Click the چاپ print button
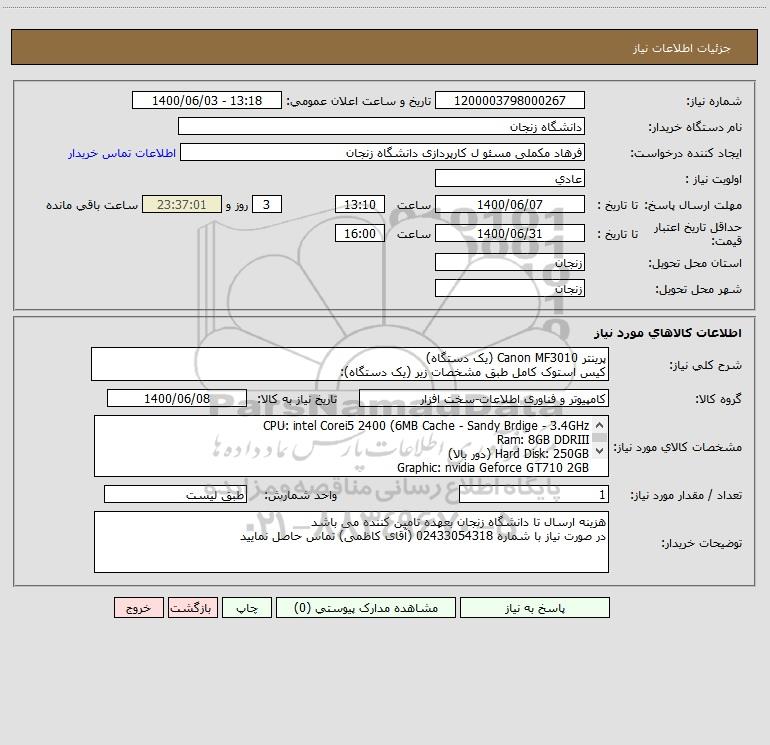Screen dimensions: 770x745 [x=247, y=608]
